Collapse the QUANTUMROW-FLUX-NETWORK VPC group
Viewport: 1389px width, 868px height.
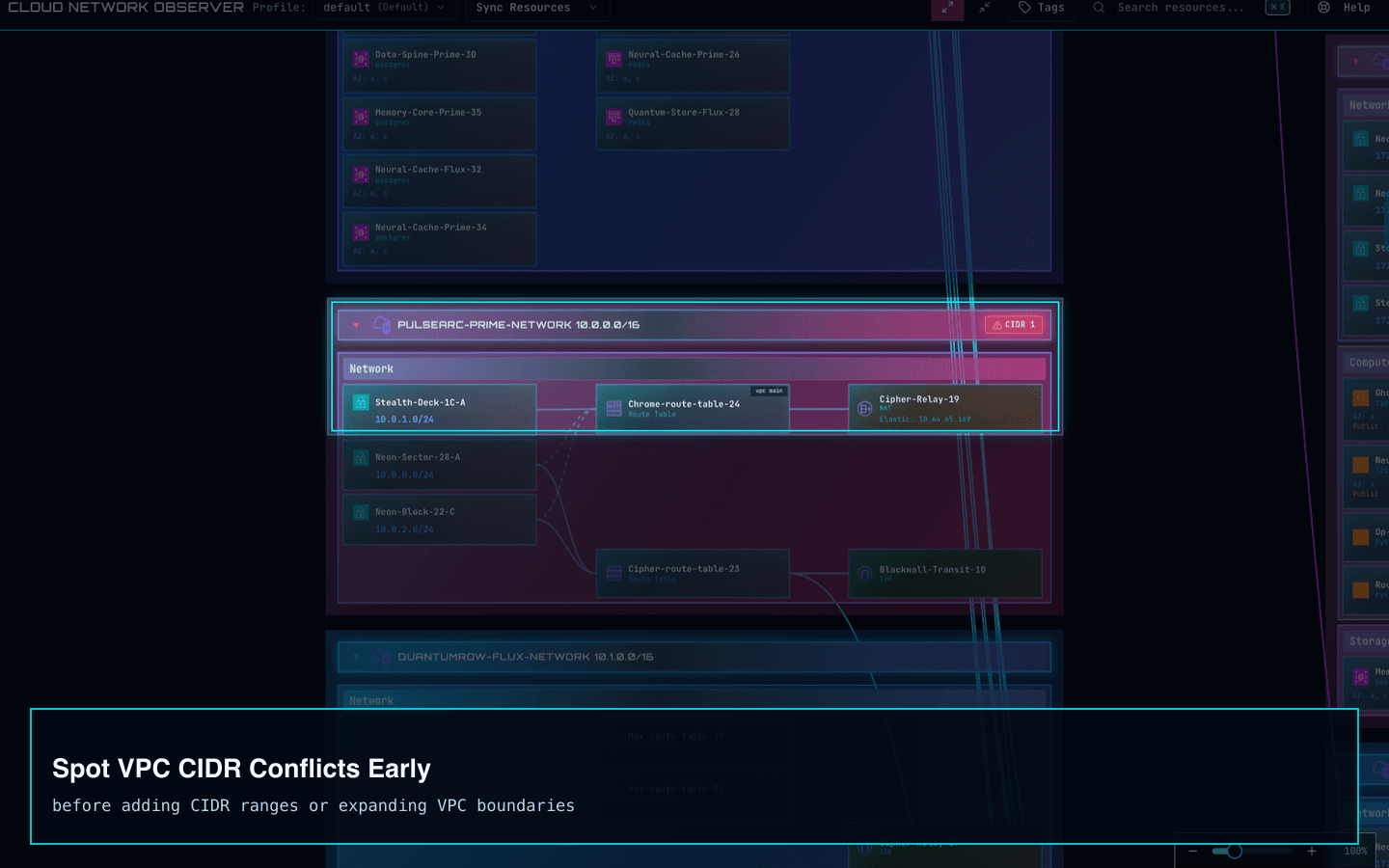point(356,657)
